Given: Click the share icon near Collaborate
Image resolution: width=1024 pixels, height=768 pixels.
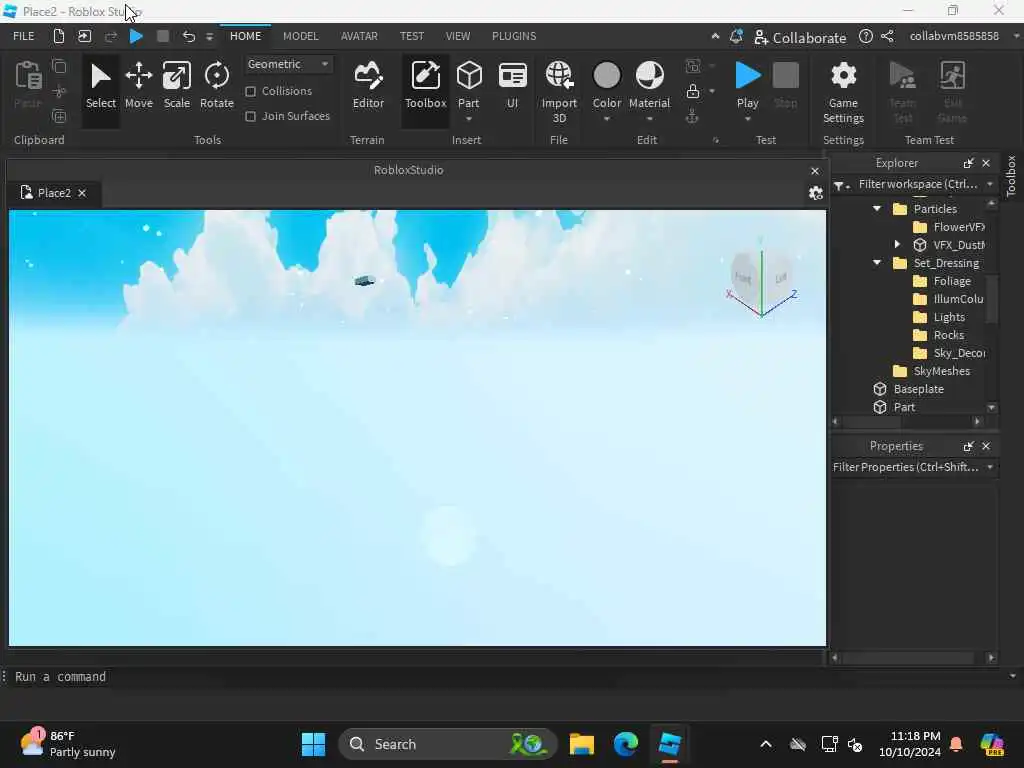Looking at the screenshot, I should click(x=887, y=37).
